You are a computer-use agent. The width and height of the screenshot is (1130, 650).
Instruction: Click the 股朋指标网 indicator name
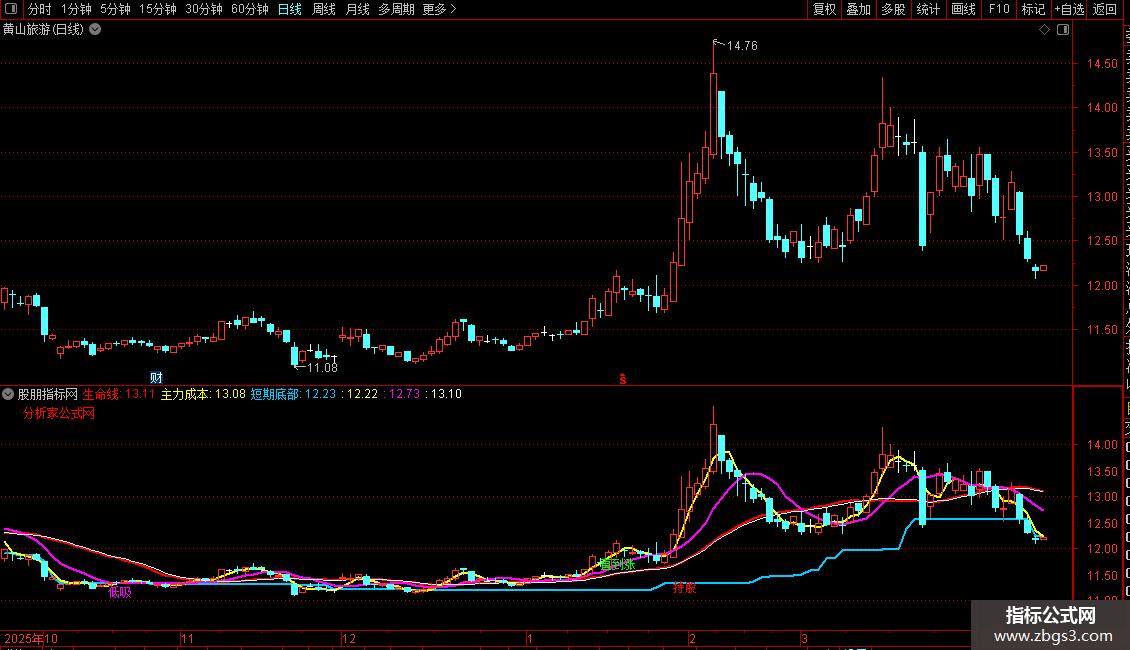point(48,394)
